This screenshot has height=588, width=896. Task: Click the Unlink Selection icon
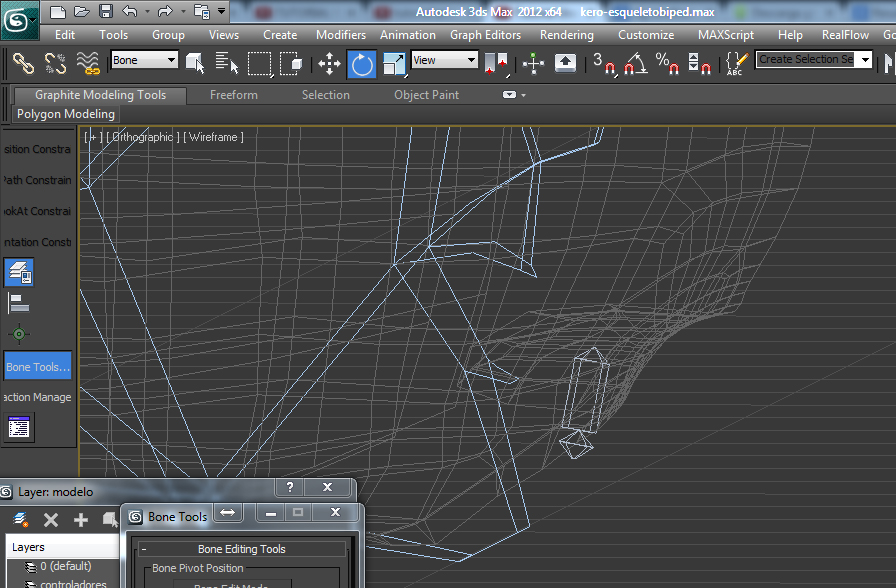pos(55,64)
